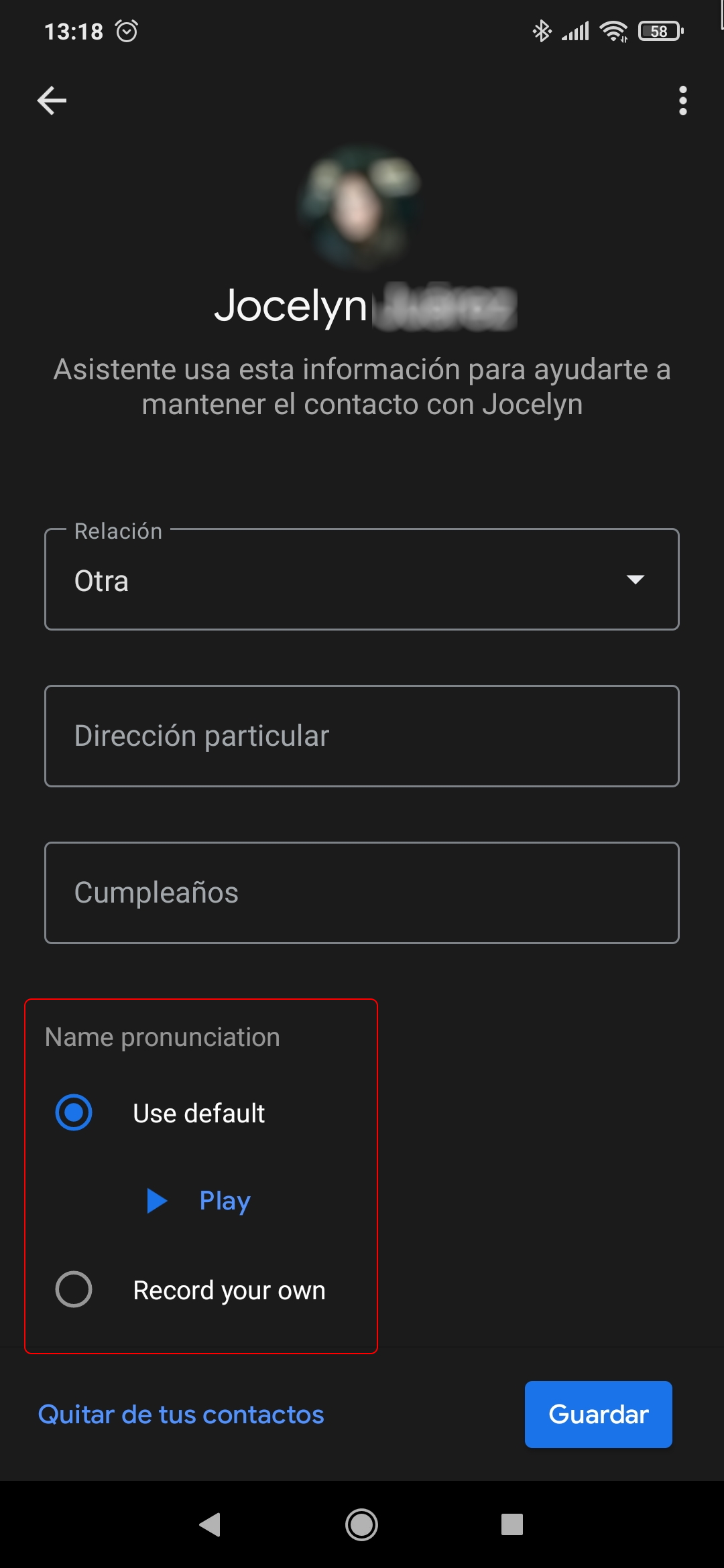Focus the Dirección particular field
Screen dimensions: 724x1568
(362, 736)
